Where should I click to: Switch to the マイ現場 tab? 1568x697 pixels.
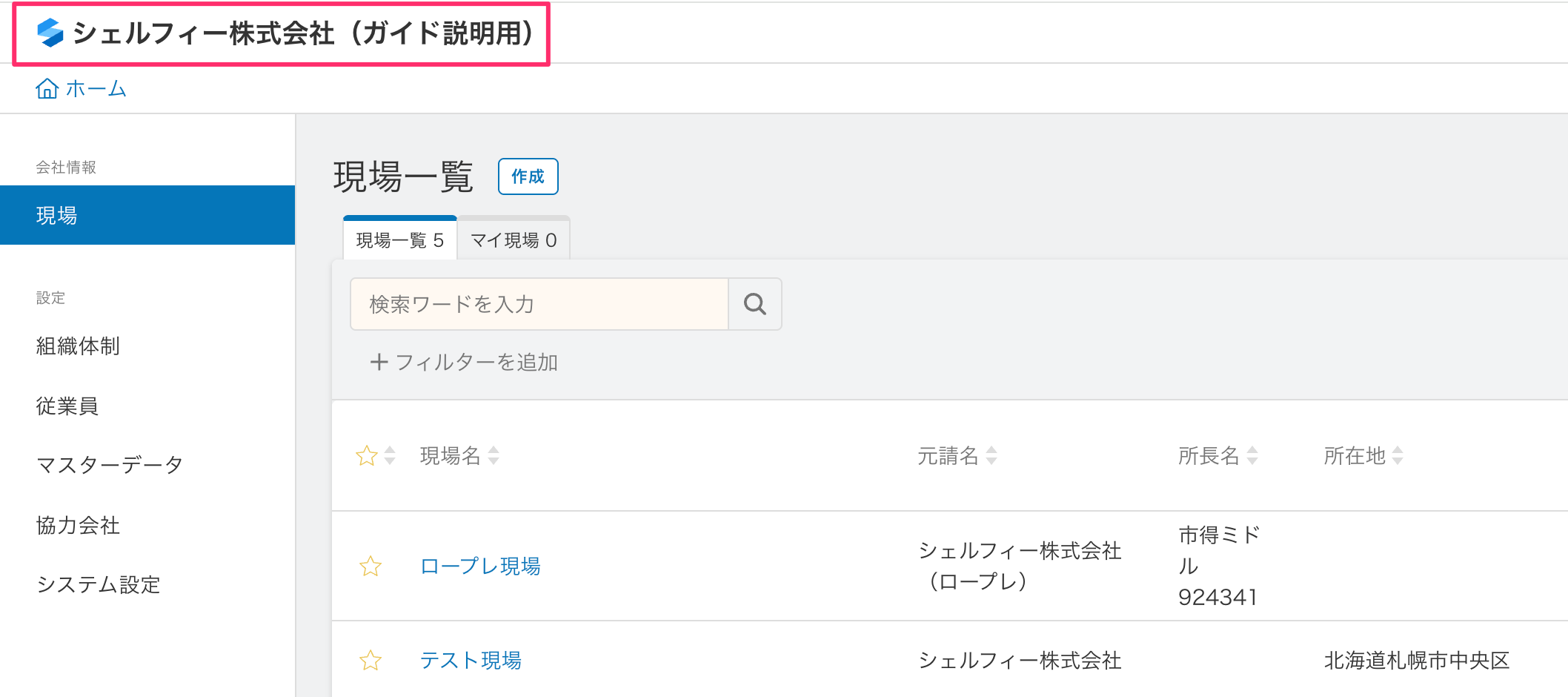514,240
